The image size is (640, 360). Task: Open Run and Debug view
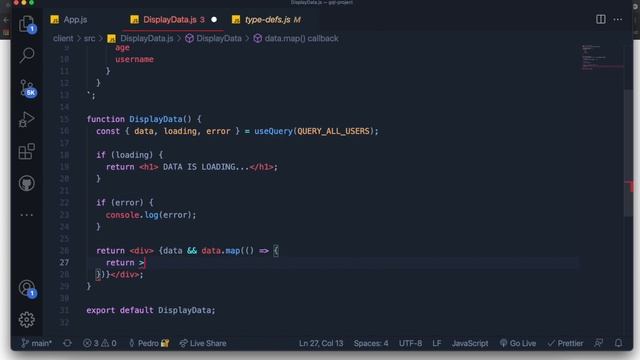point(27,120)
